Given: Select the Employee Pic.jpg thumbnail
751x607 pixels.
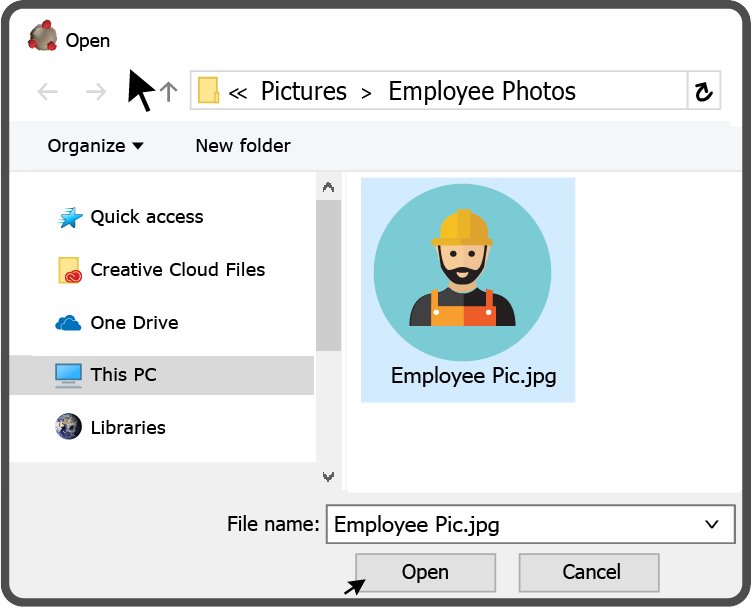Looking at the screenshot, I should click(468, 290).
